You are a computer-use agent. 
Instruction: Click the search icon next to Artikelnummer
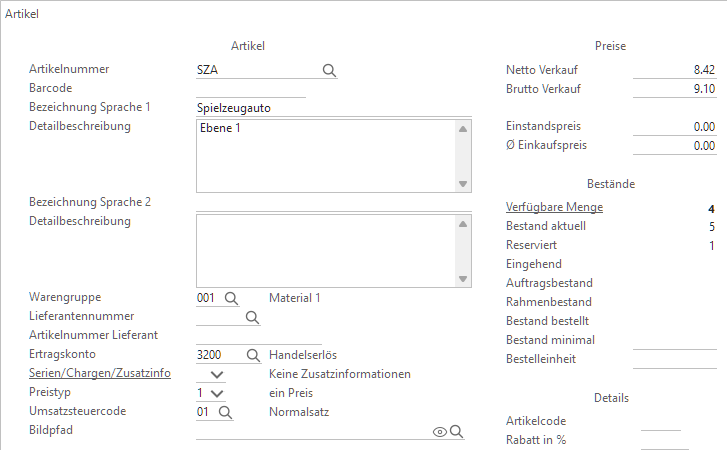tap(329, 70)
